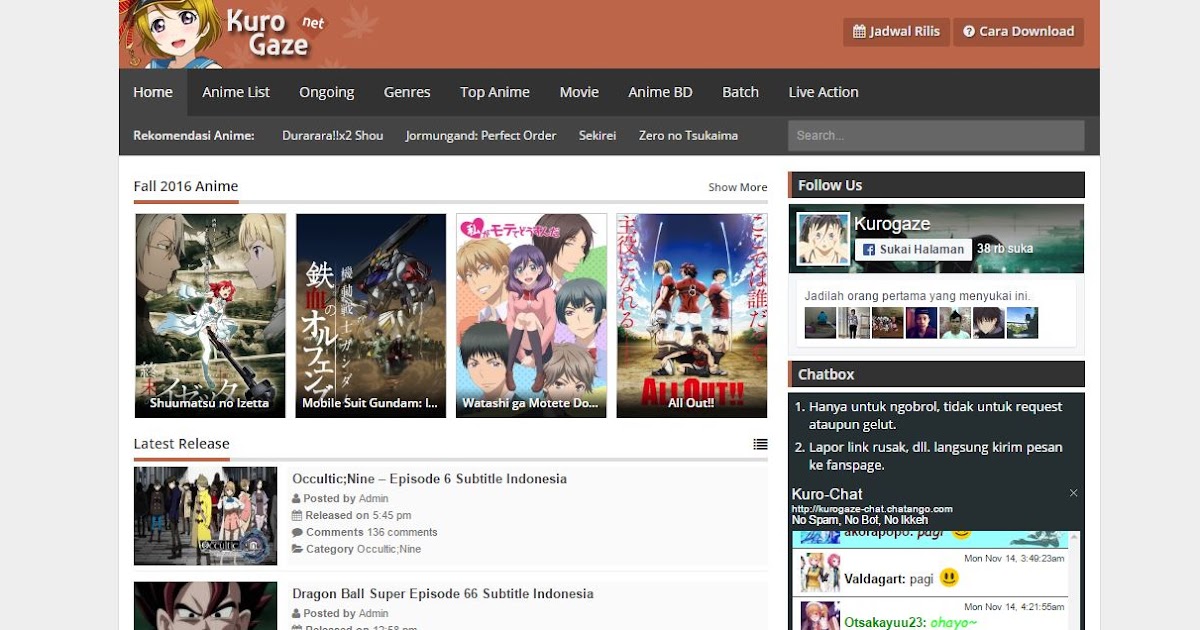Open Dragon Ball Super thumbnail
Screen dimensions: 1200x630
click(x=205, y=606)
